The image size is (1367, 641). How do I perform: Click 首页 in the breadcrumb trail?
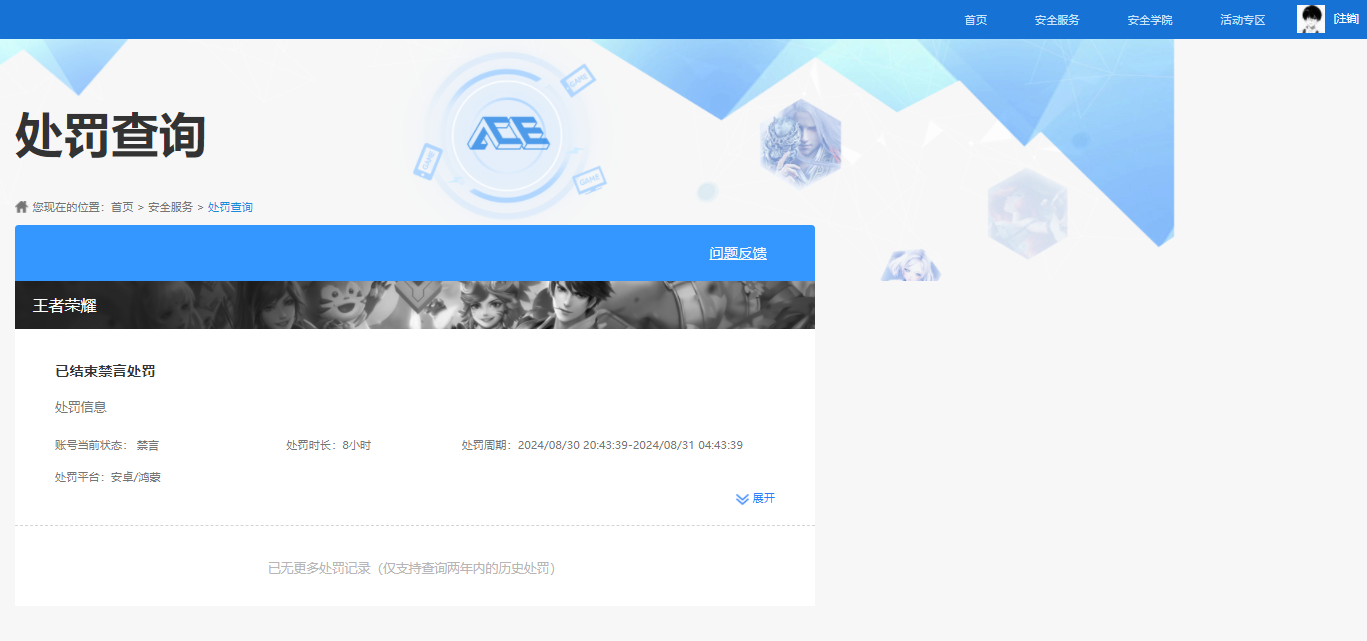122,207
